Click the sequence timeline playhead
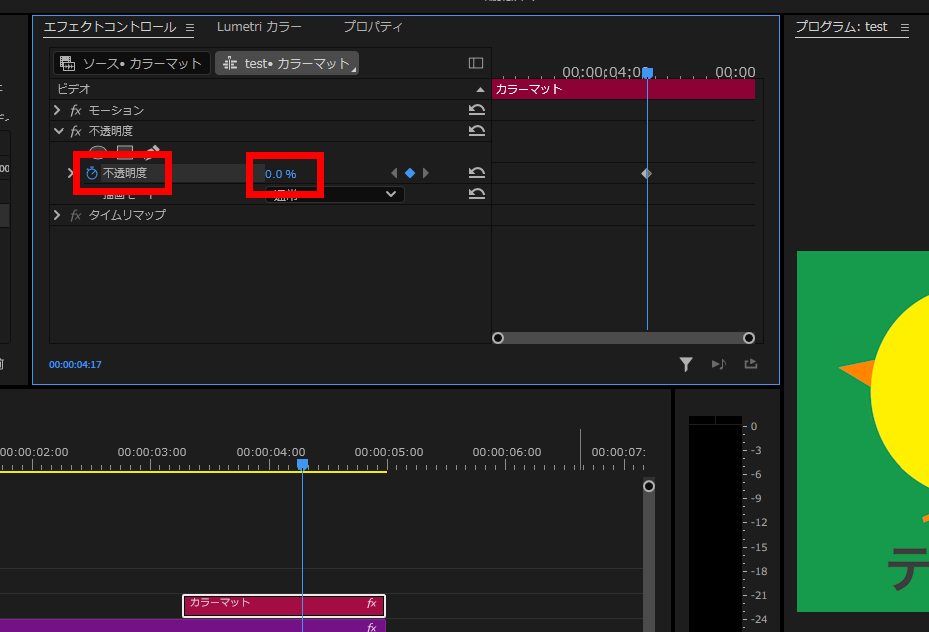 pyautogui.click(x=302, y=464)
